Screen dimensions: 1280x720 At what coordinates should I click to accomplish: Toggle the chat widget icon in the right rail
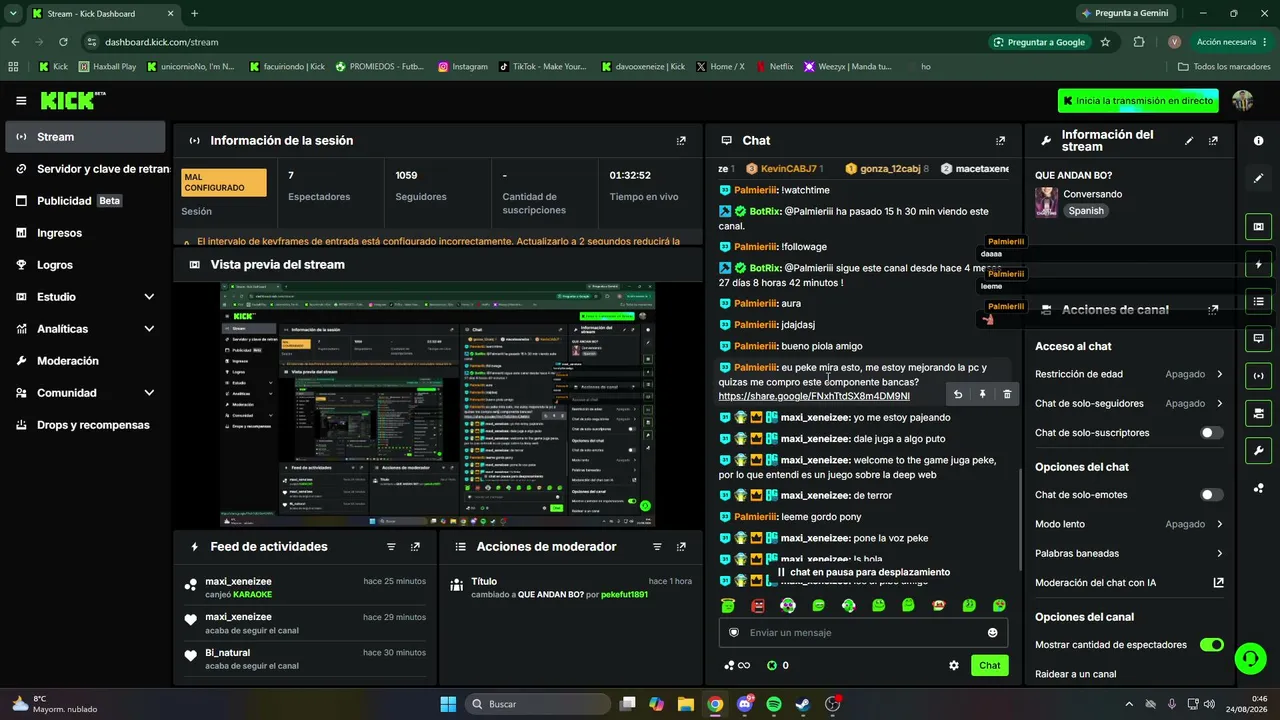(1258, 338)
